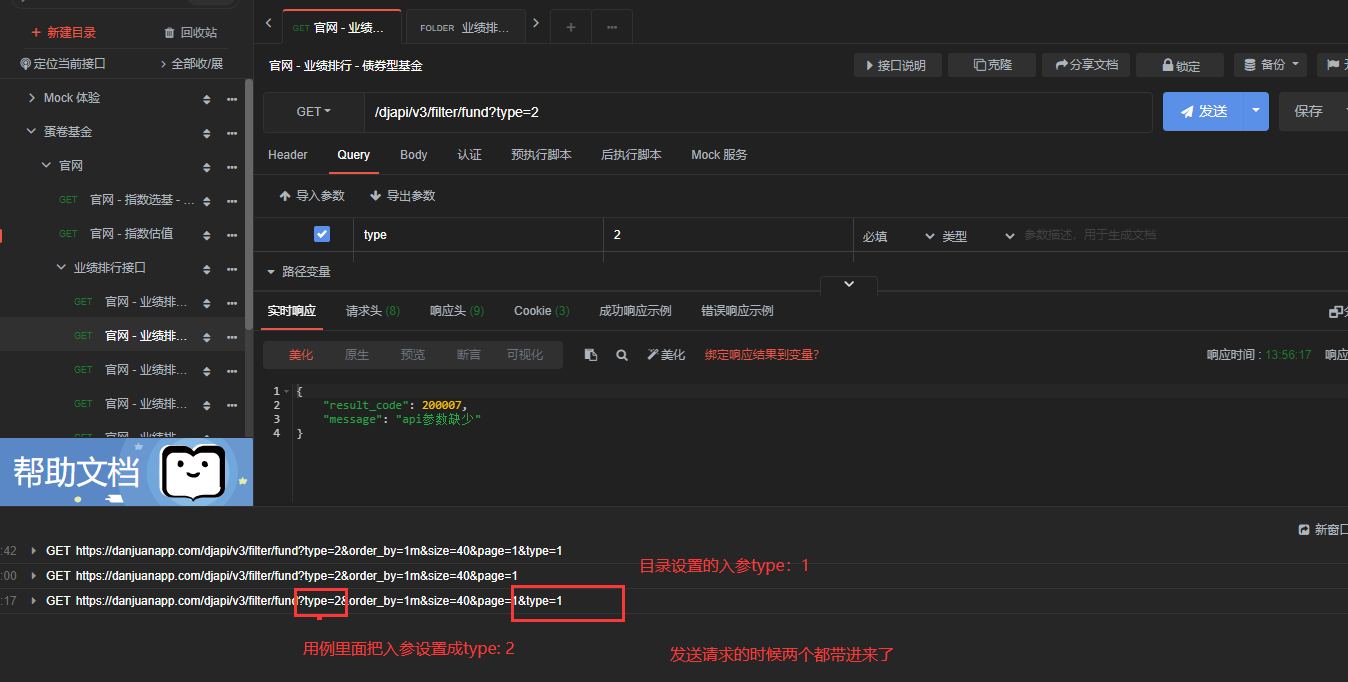Fold JSON at line 1 arrow
This screenshot has height=682, width=1348.
point(287,391)
